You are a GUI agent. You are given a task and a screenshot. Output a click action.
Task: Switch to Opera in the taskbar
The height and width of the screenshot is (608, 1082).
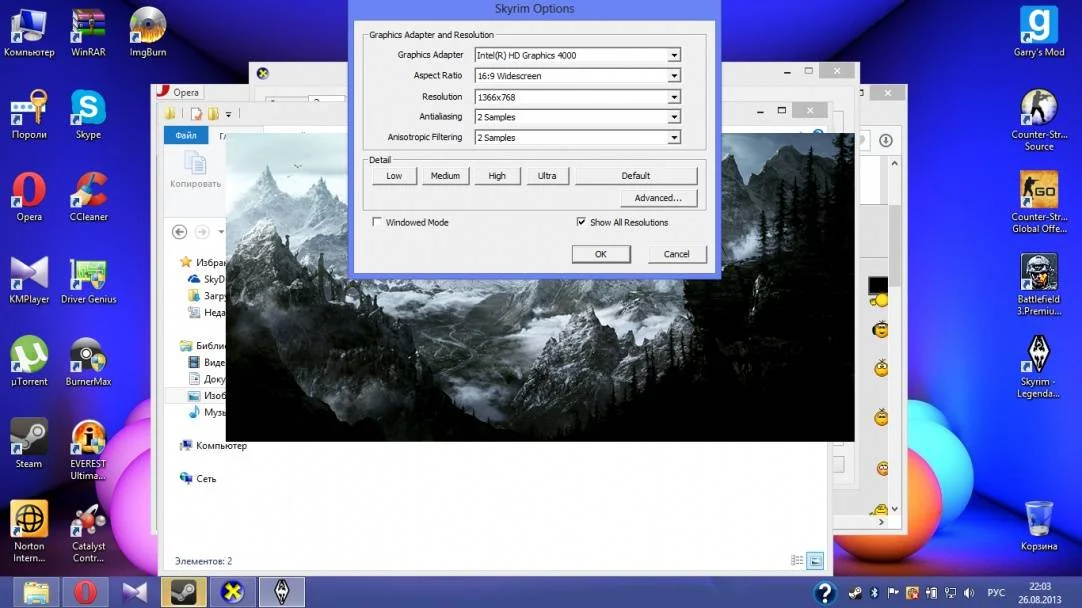[x=86, y=592]
